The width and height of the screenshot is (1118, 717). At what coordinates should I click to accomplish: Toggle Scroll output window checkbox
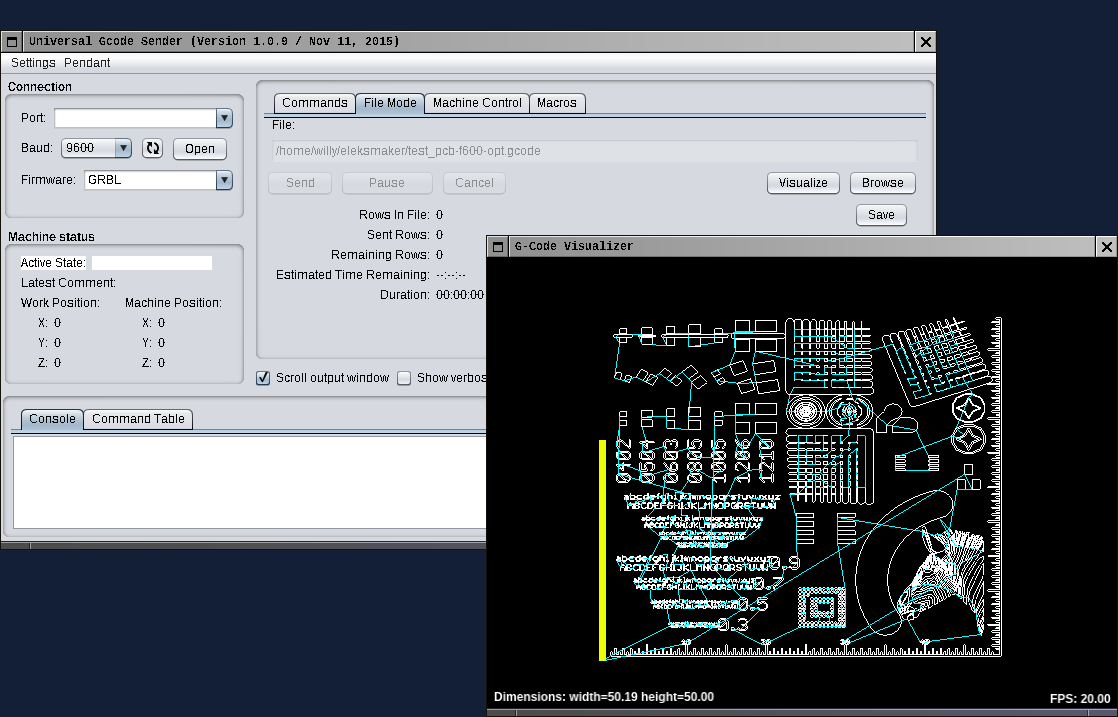[263, 378]
